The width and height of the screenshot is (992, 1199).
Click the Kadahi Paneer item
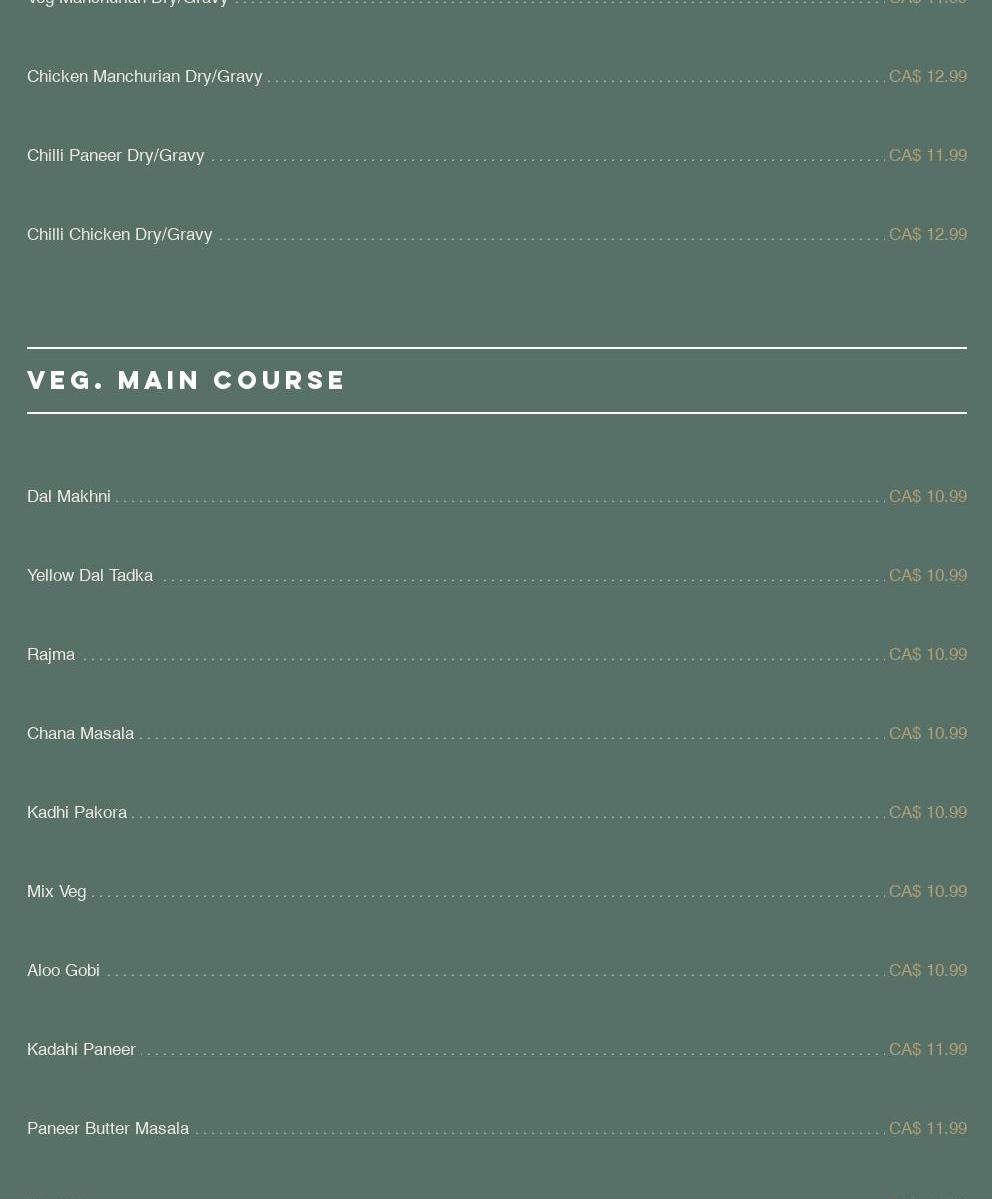pyautogui.click(x=81, y=1049)
